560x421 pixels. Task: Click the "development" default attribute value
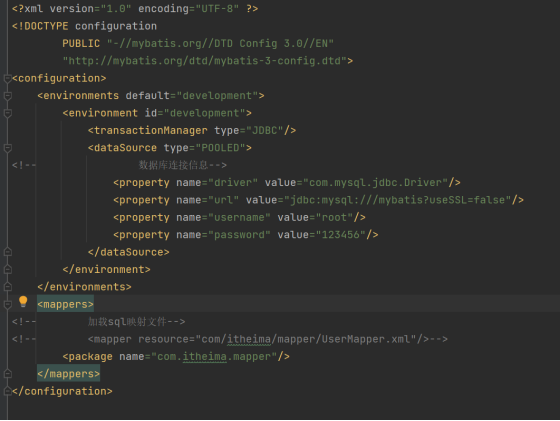pos(217,96)
